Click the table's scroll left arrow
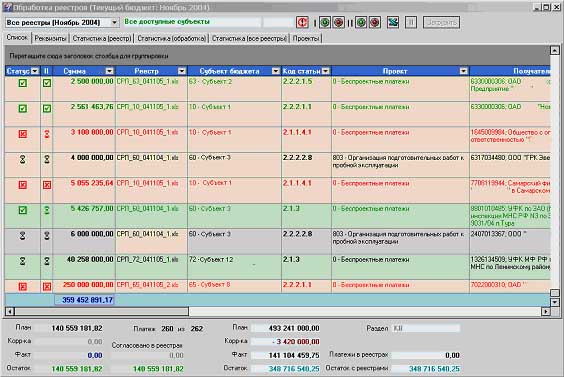This screenshot has height=377, width=564. (x=10, y=311)
